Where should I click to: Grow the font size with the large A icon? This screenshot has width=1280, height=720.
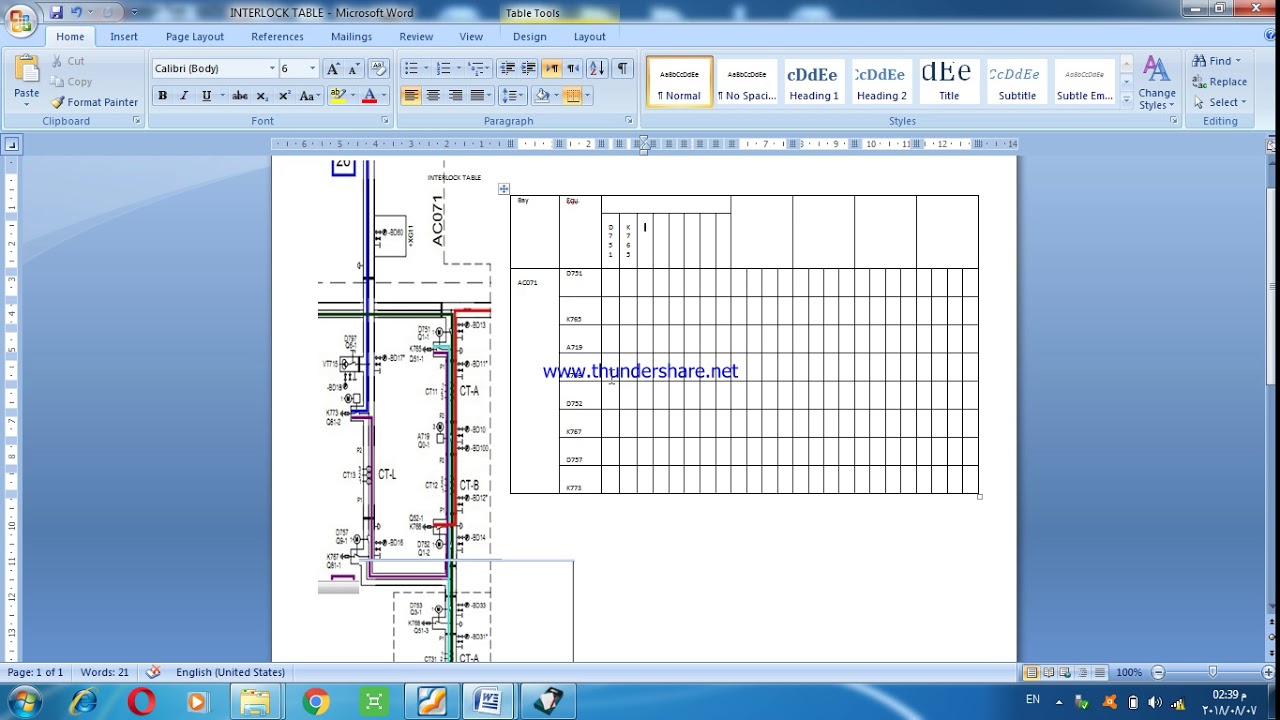333,68
